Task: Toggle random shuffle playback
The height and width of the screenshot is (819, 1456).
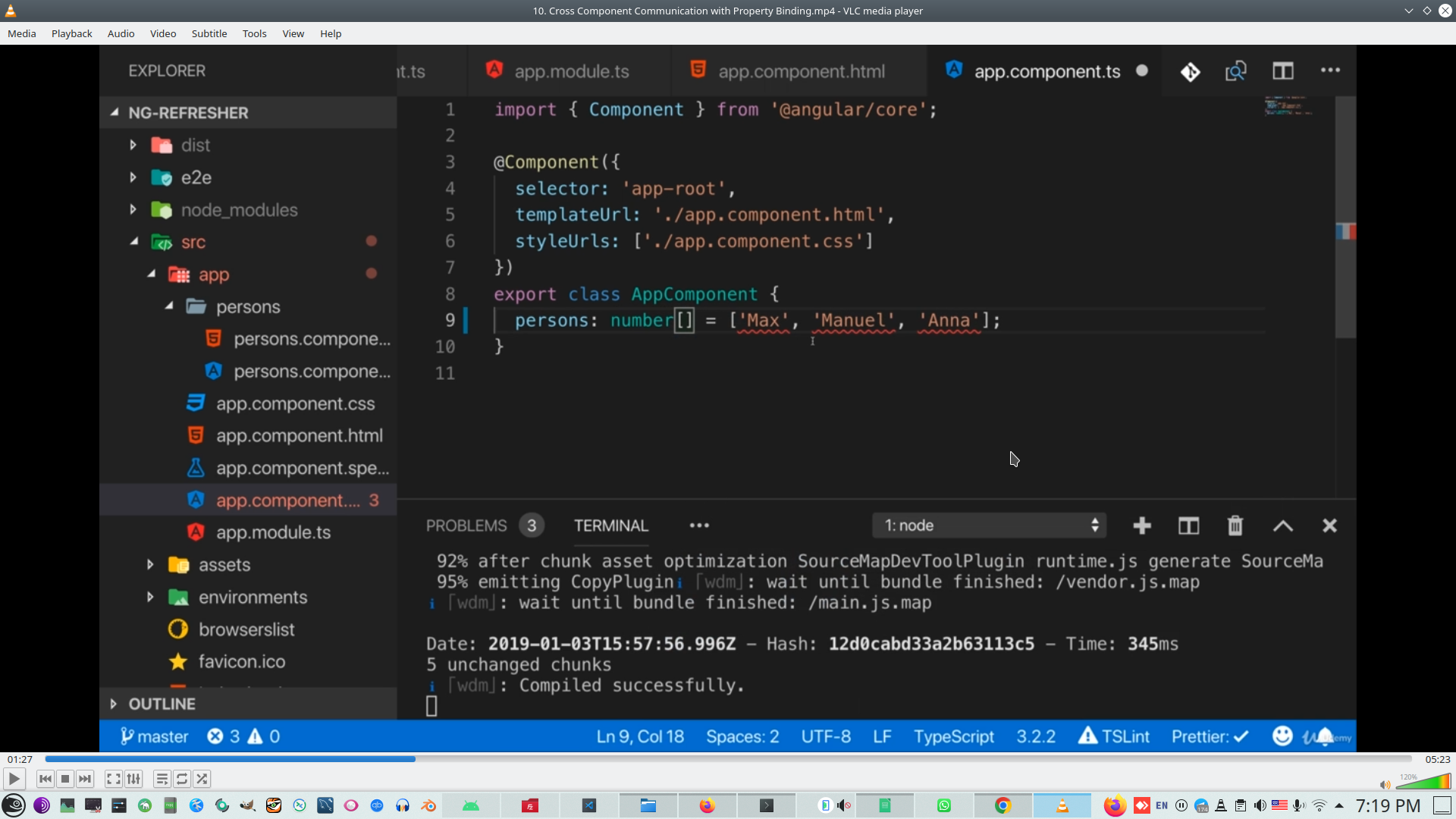Action: pyautogui.click(x=202, y=779)
